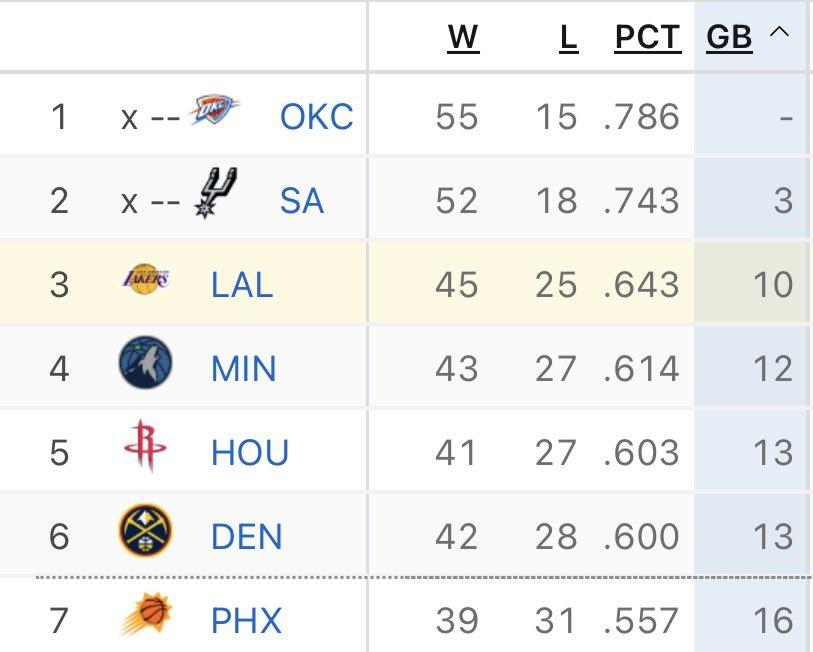Sort table by PCT header
This screenshot has width=813, height=652.
coord(647,38)
